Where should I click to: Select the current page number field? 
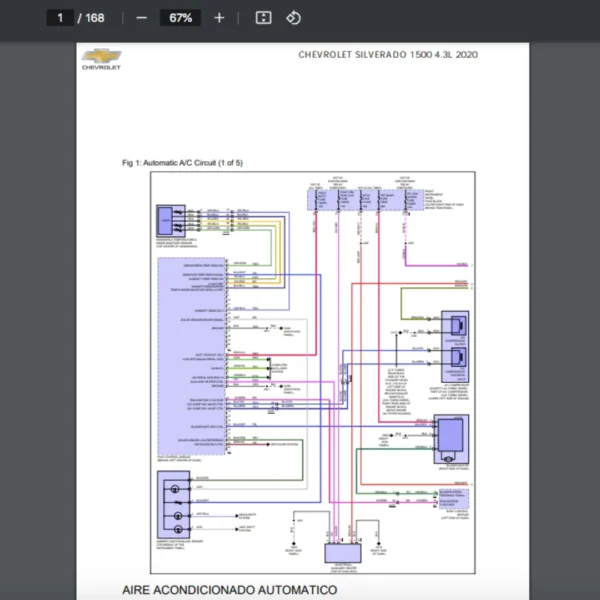(x=61, y=18)
